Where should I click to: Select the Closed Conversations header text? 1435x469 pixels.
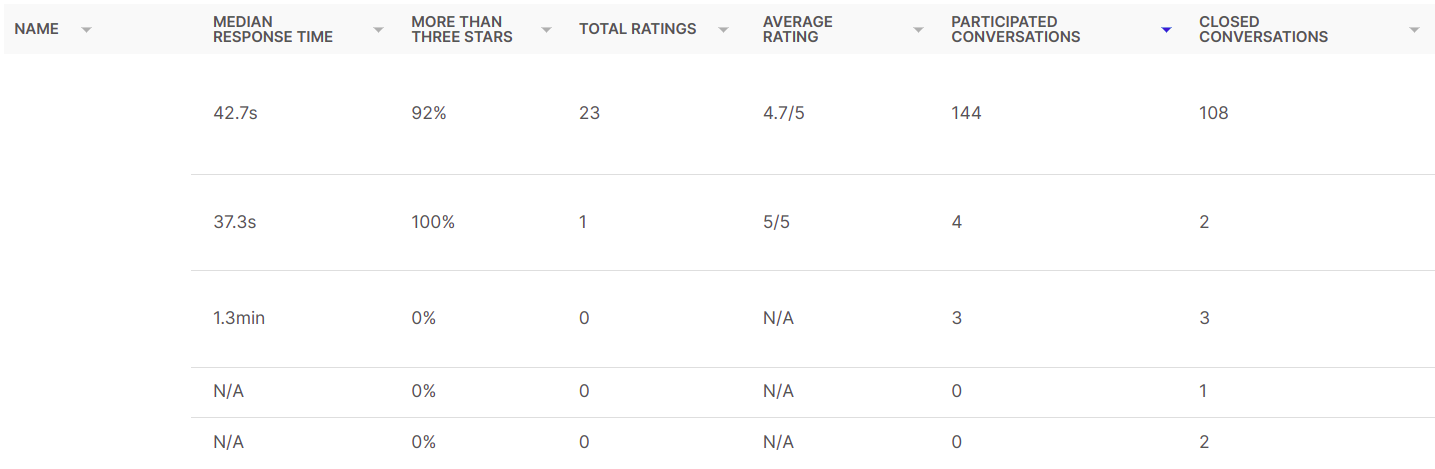point(1264,29)
